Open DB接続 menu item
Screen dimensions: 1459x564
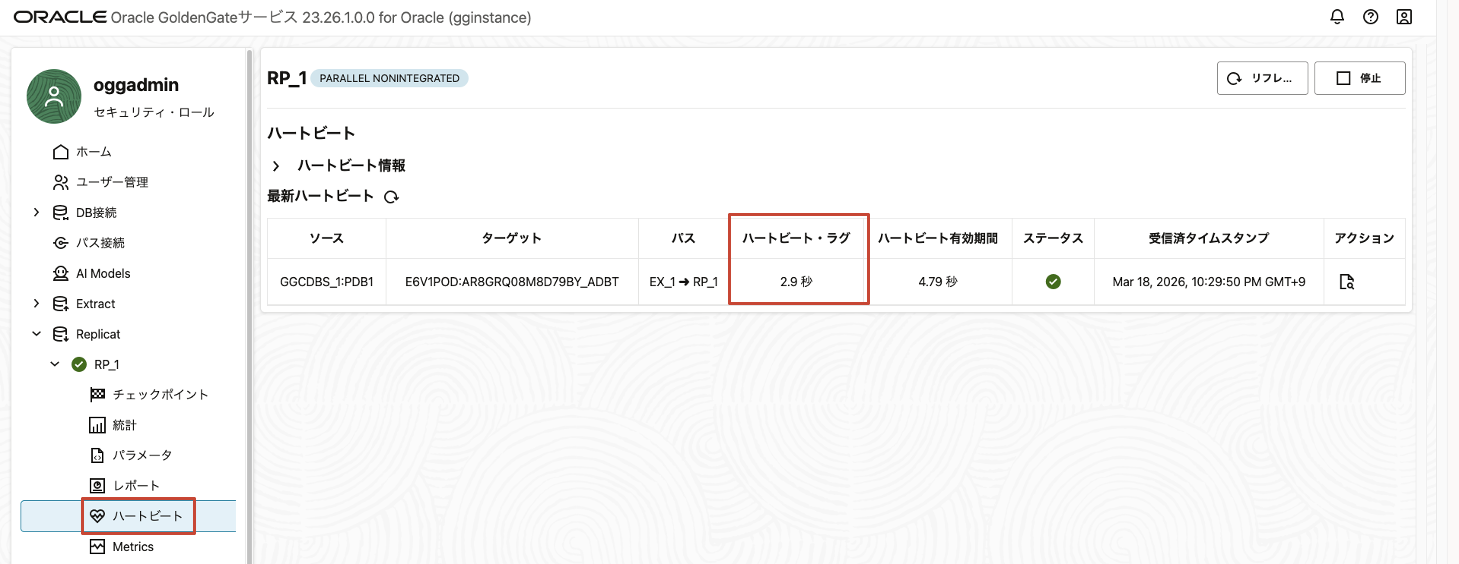coord(96,213)
